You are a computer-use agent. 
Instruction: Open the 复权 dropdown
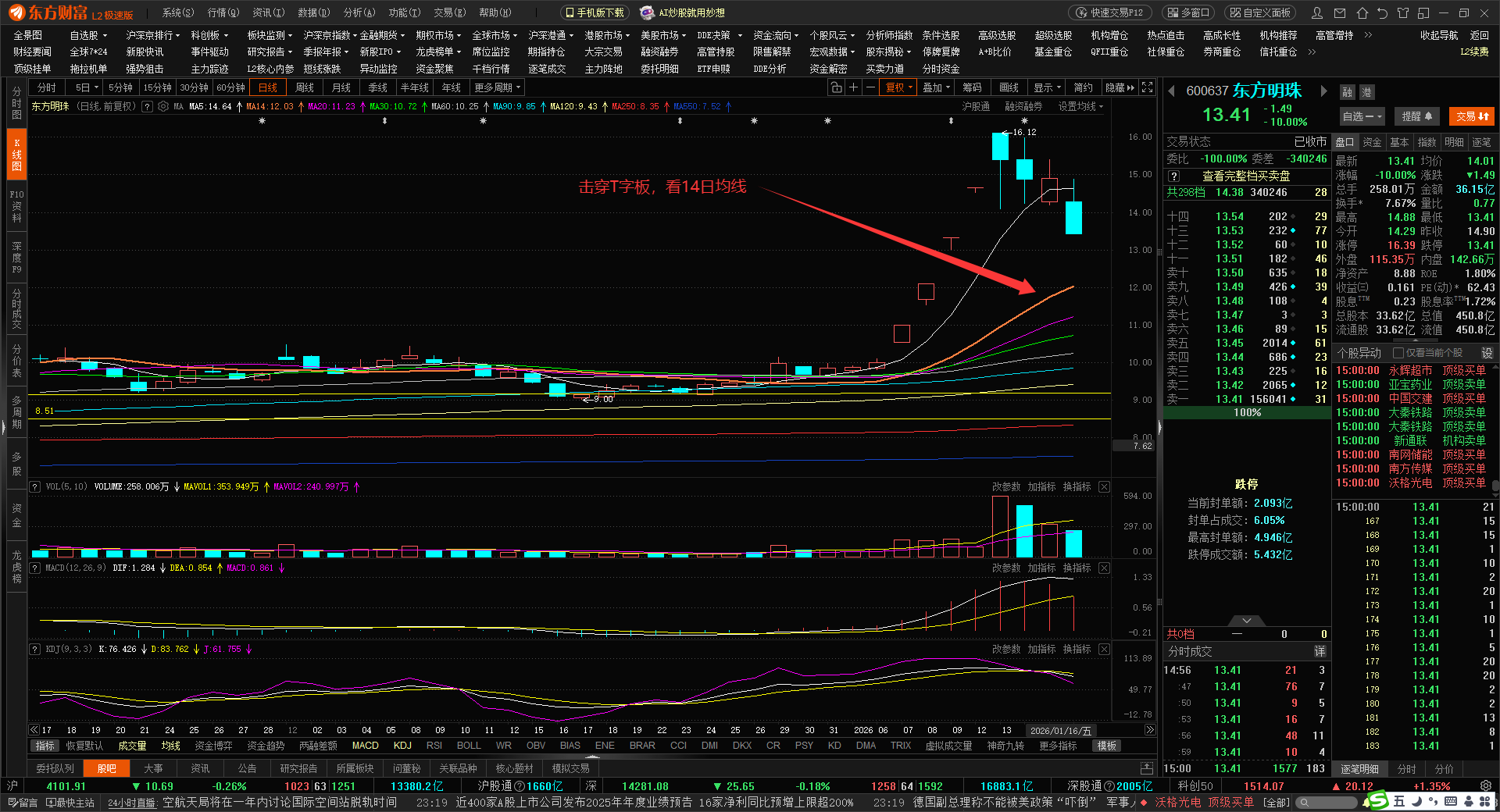898,87
